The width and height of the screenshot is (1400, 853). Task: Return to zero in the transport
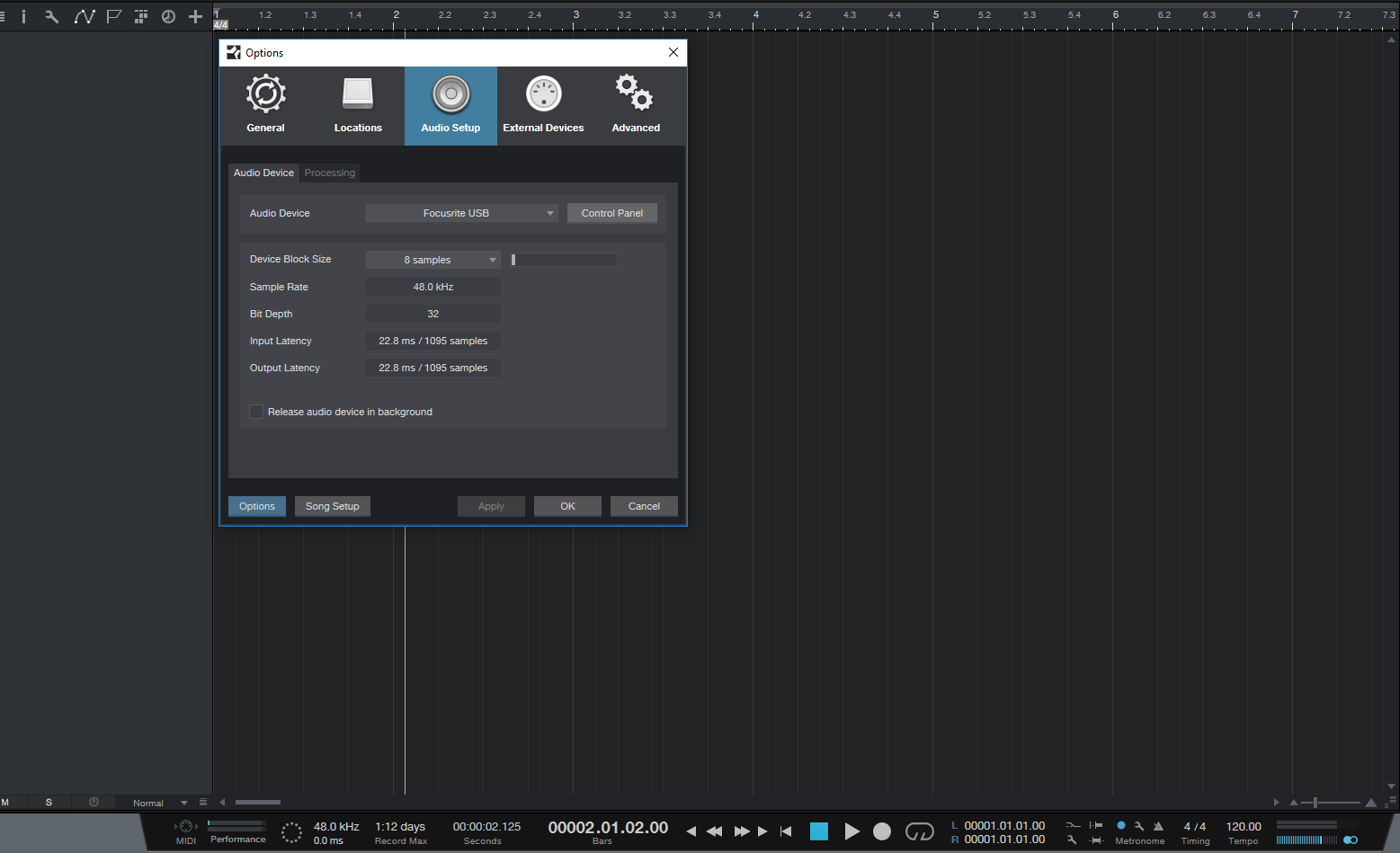786,831
